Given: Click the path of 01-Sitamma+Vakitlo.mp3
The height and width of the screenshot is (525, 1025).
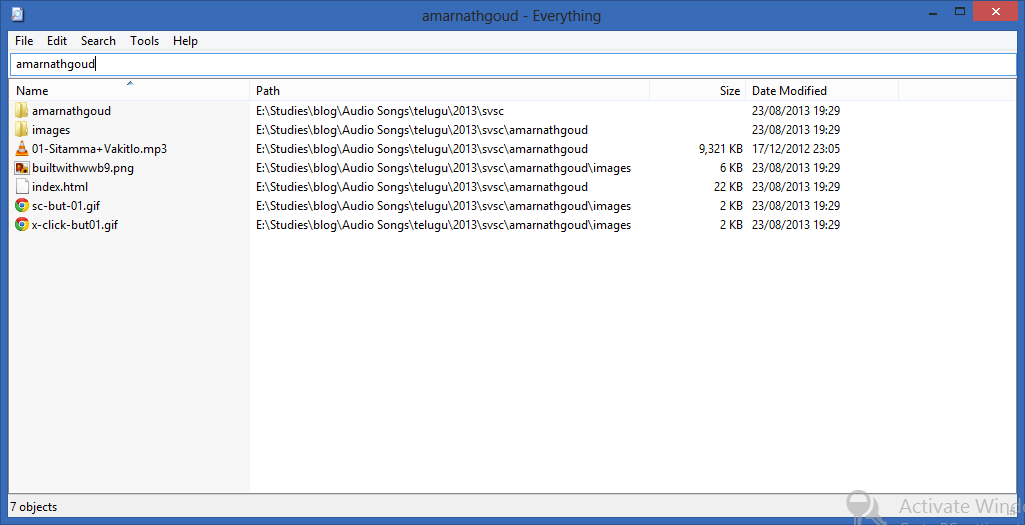Looking at the screenshot, I should tap(422, 148).
